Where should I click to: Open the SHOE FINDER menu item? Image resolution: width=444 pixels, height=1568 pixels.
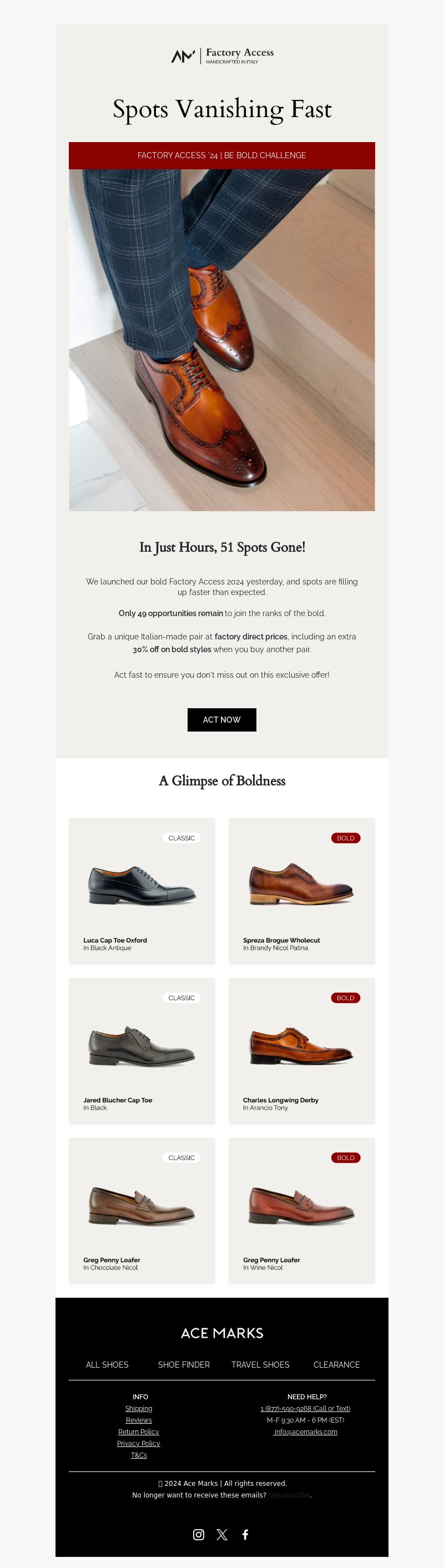coord(183,1365)
